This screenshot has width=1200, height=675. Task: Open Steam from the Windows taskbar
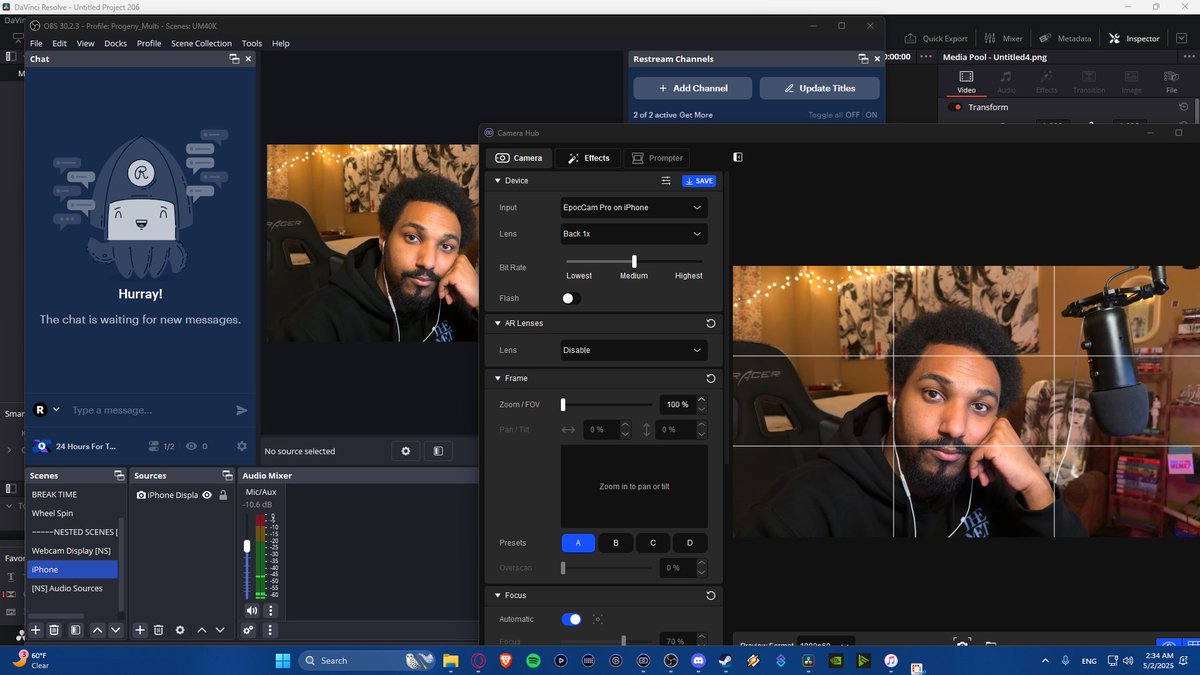[x=727, y=660]
